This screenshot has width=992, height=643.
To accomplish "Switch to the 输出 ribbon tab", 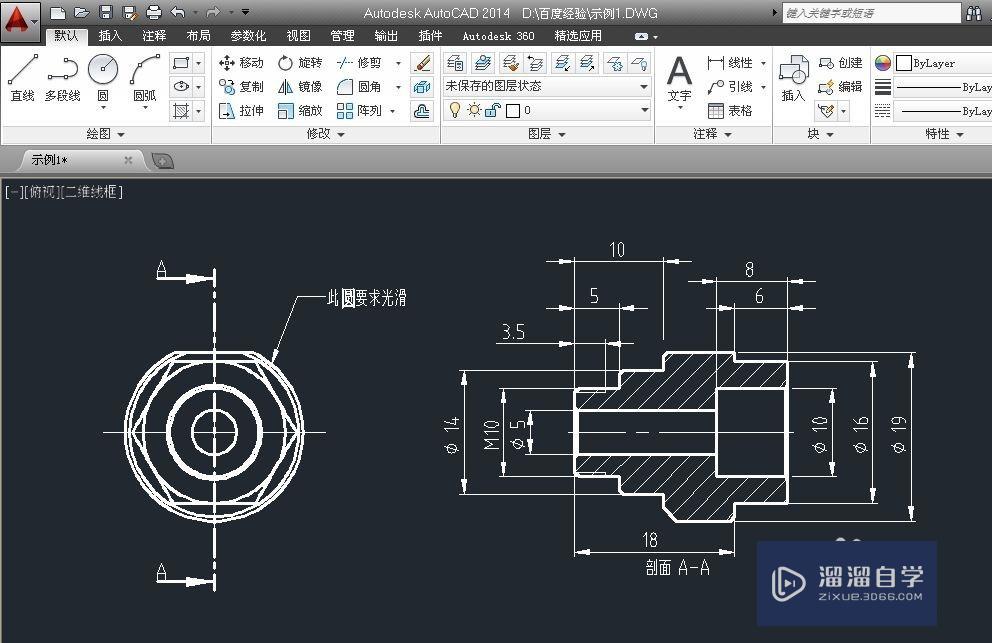I will [386, 36].
